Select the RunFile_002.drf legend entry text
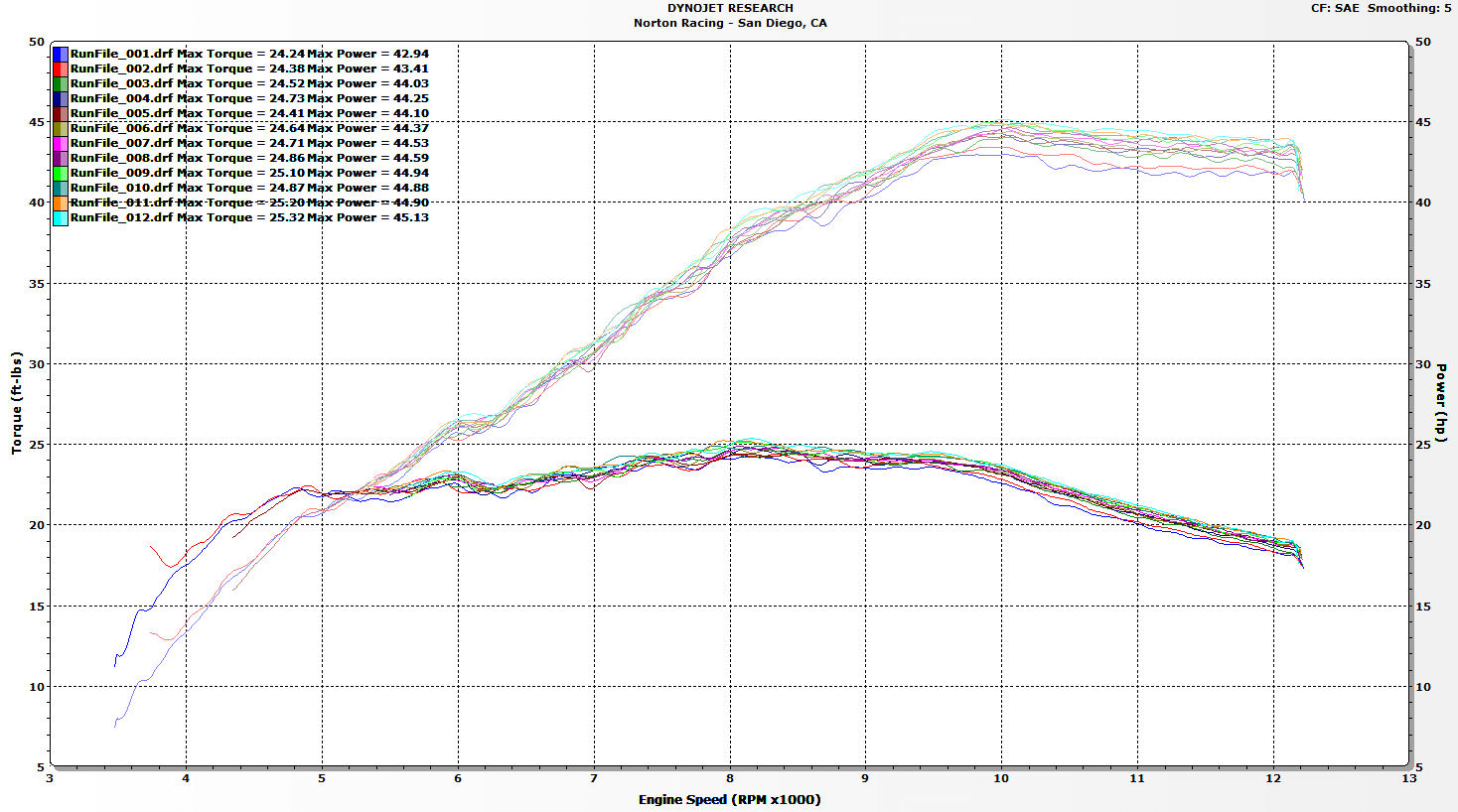 click(x=249, y=68)
